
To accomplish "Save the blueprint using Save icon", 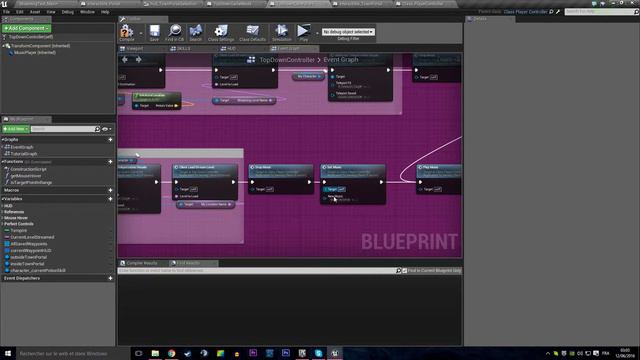I will click(154, 32).
